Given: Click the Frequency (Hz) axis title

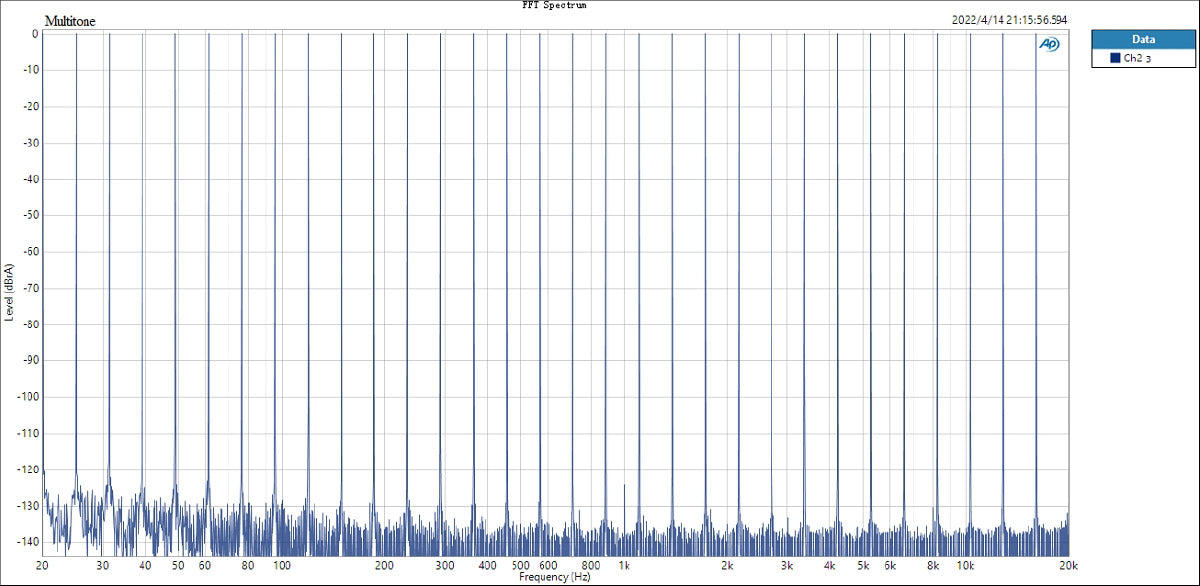Looking at the screenshot, I should 555,578.
